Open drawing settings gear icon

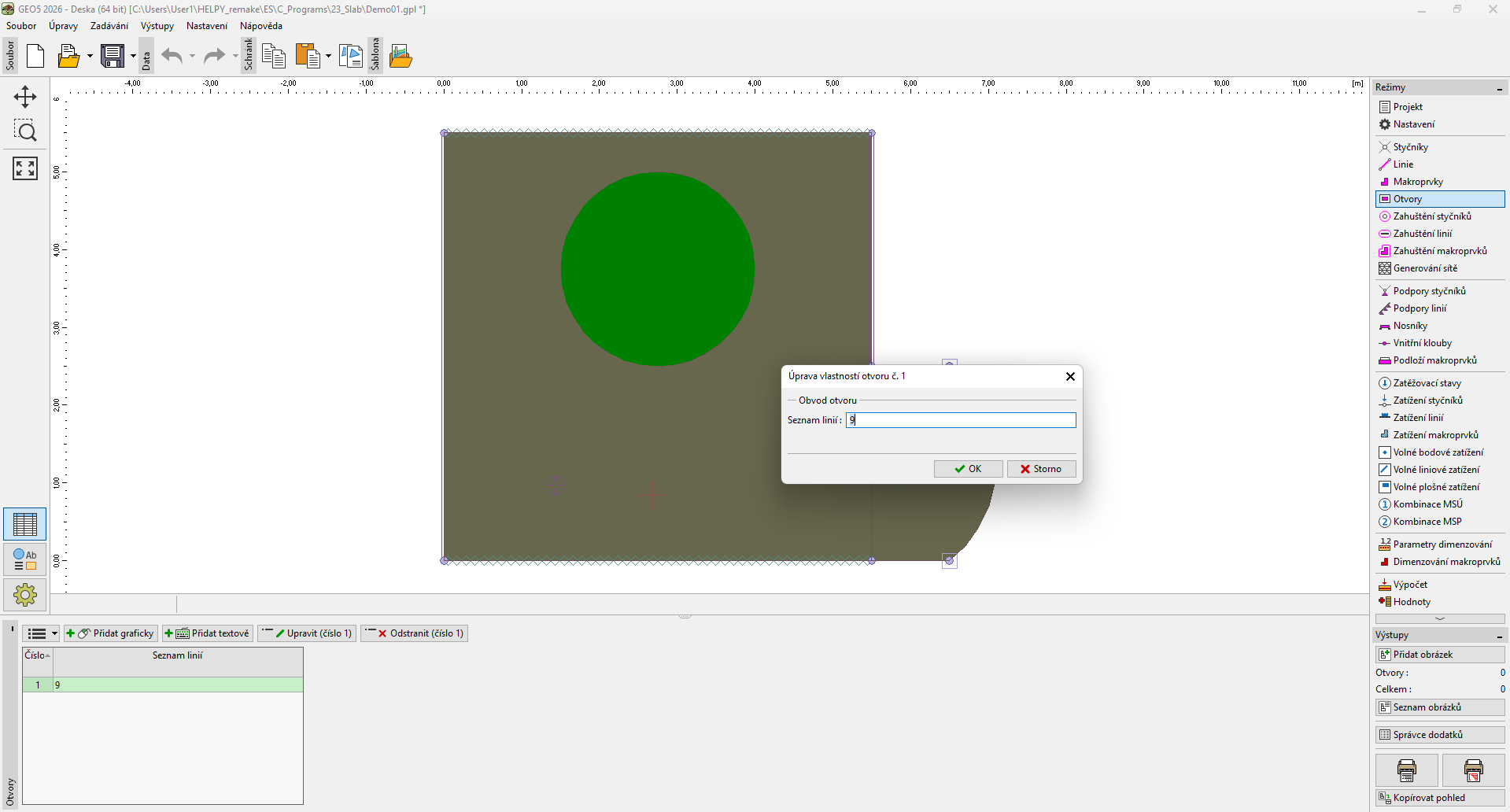pyautogui.click(x=25, y=595)
